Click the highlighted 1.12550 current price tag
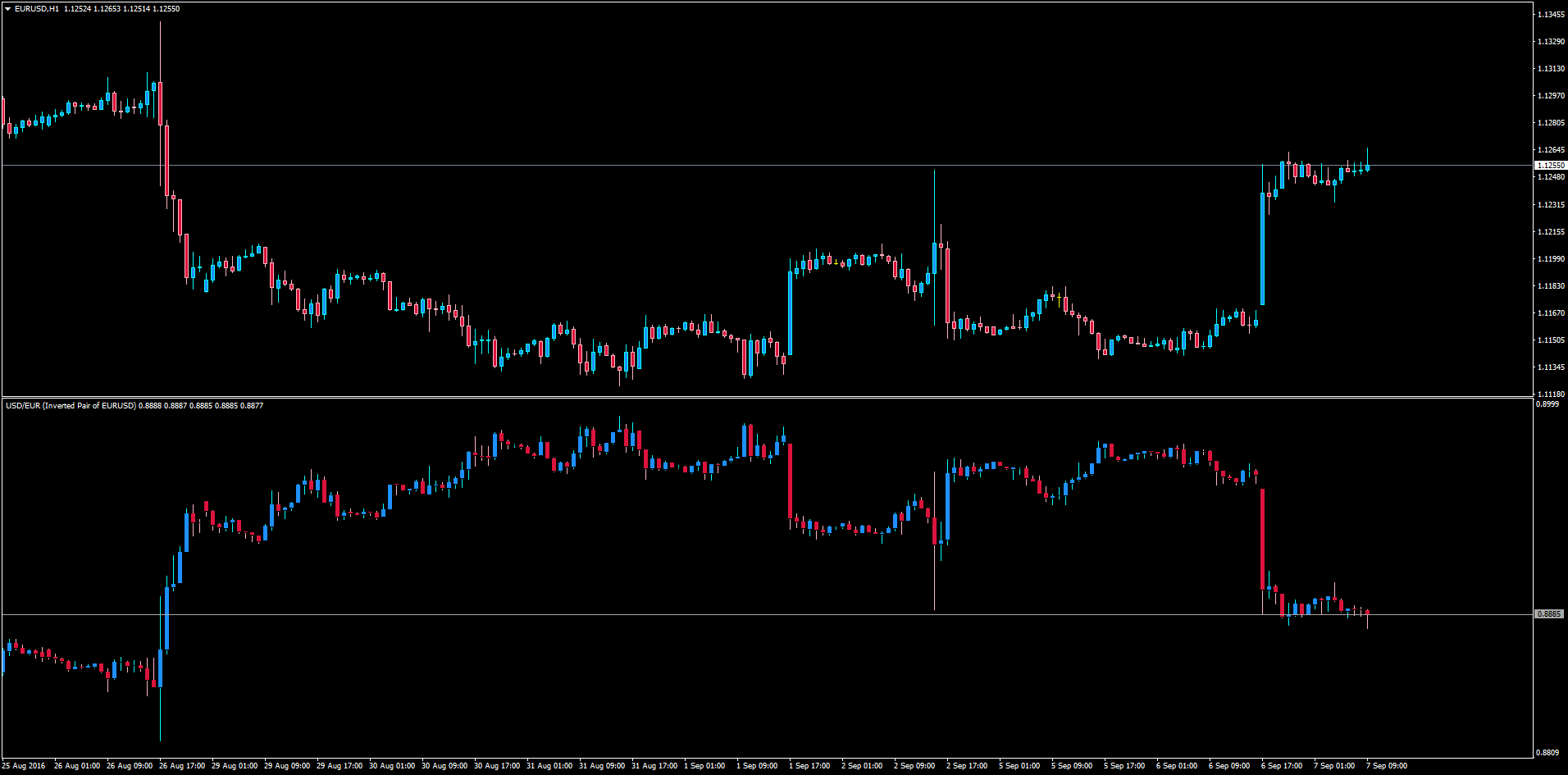This screenshot has height=775, width=1568. coord(1550,166)
